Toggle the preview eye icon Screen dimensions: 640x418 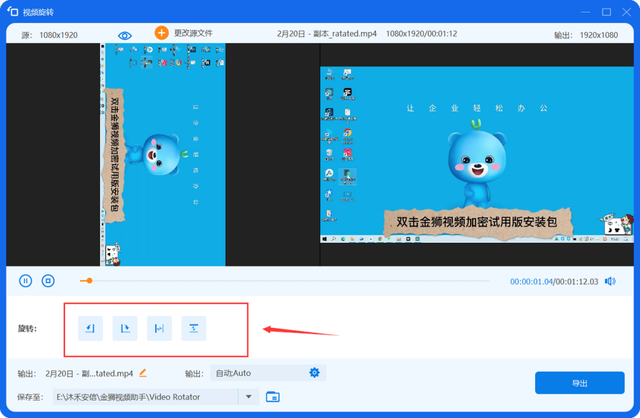124,36
